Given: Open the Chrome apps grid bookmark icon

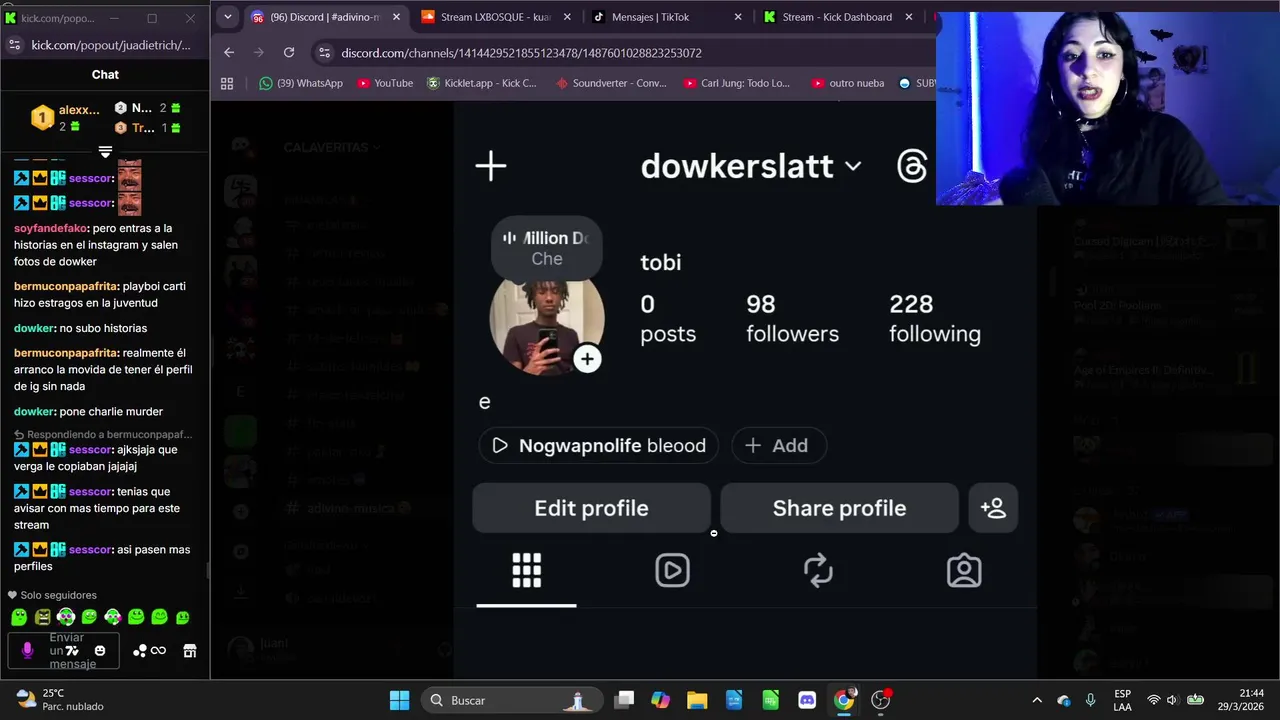Looking at the screenshot, I should [x=227, y=84].
